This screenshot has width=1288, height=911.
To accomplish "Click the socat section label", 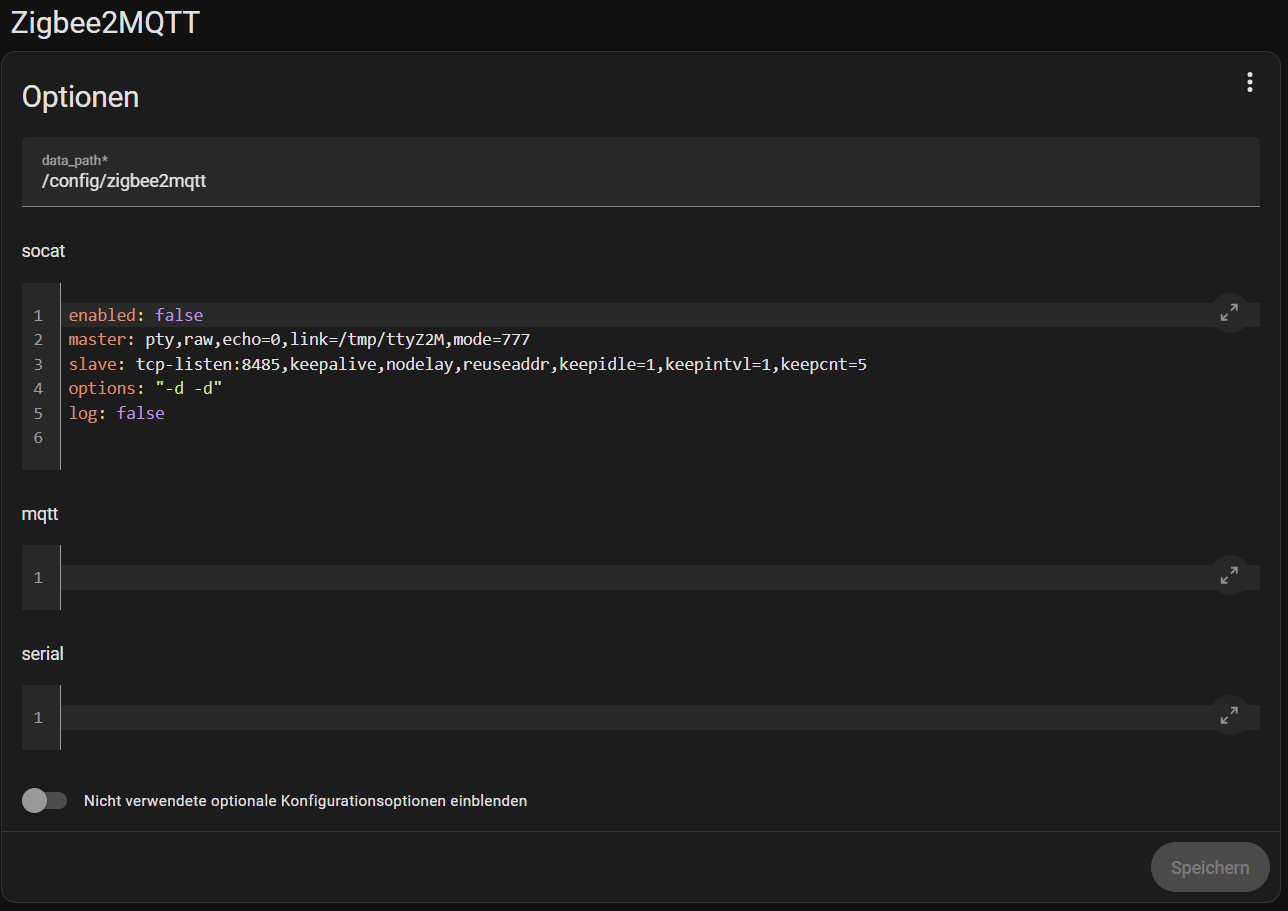I will point(43,251).
